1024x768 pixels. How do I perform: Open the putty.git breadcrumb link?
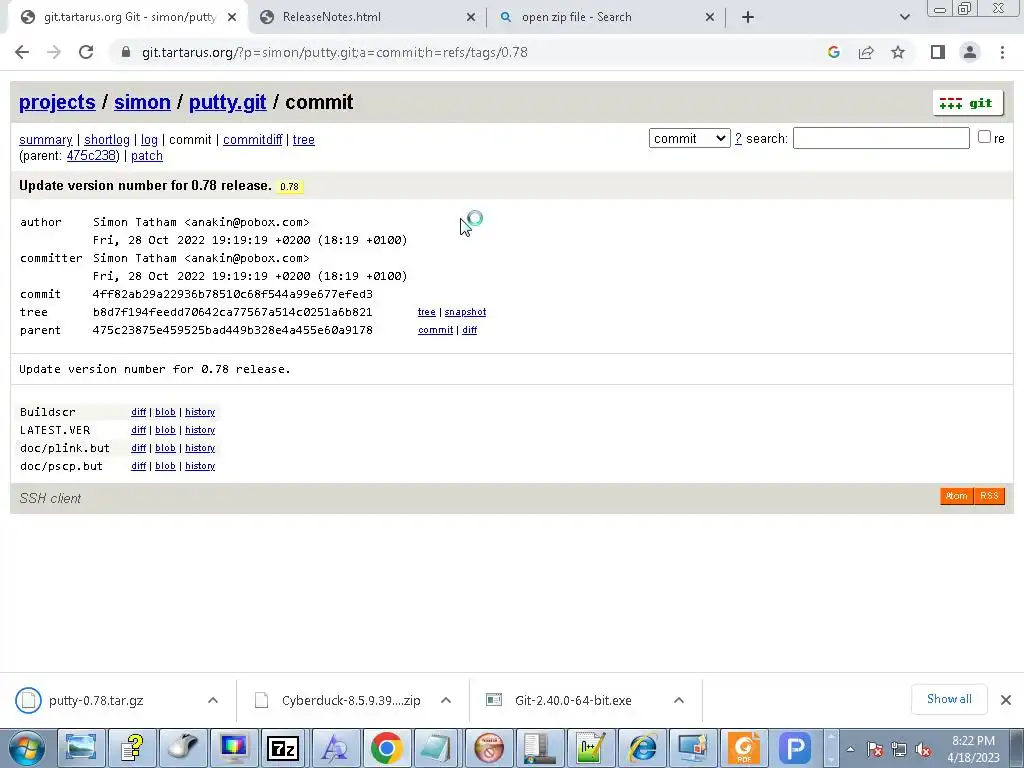227,103
